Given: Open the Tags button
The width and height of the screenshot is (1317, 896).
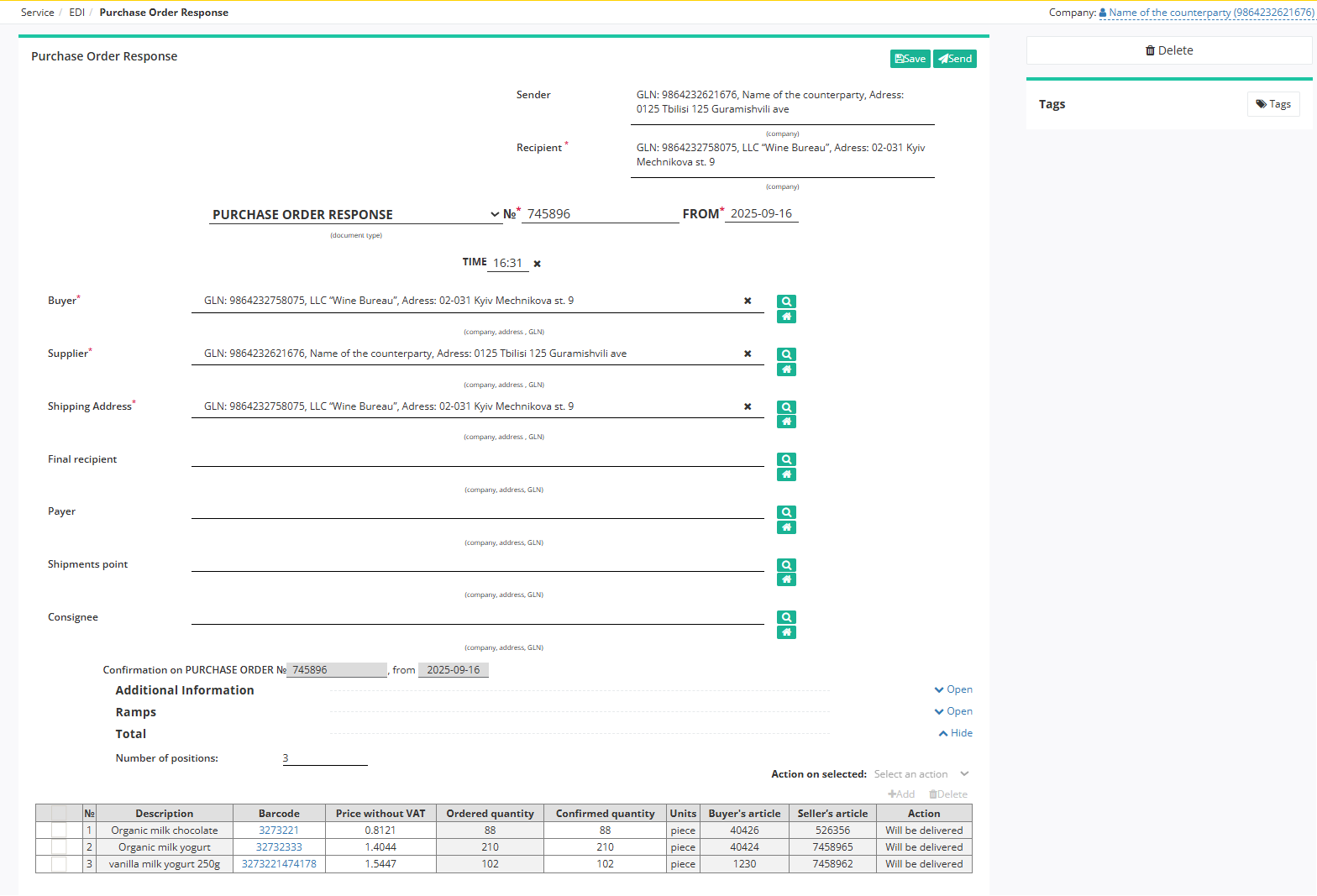Looking at the screenshot, I should click(x=1273, y=104).
